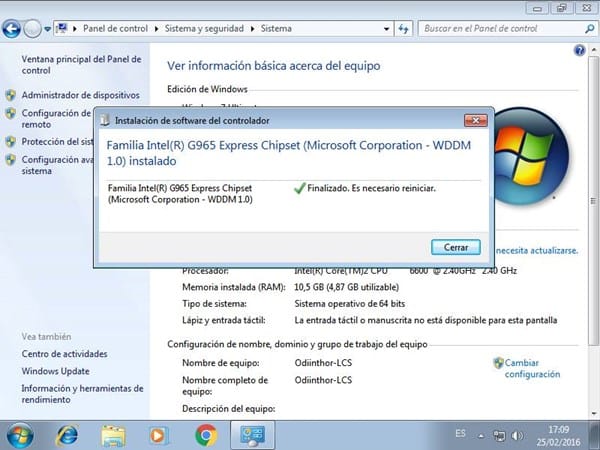The height and width of the screenshot is (450, 600).
Task: Click Control Panel taskbar button
Action: click(x=253, y=435)
